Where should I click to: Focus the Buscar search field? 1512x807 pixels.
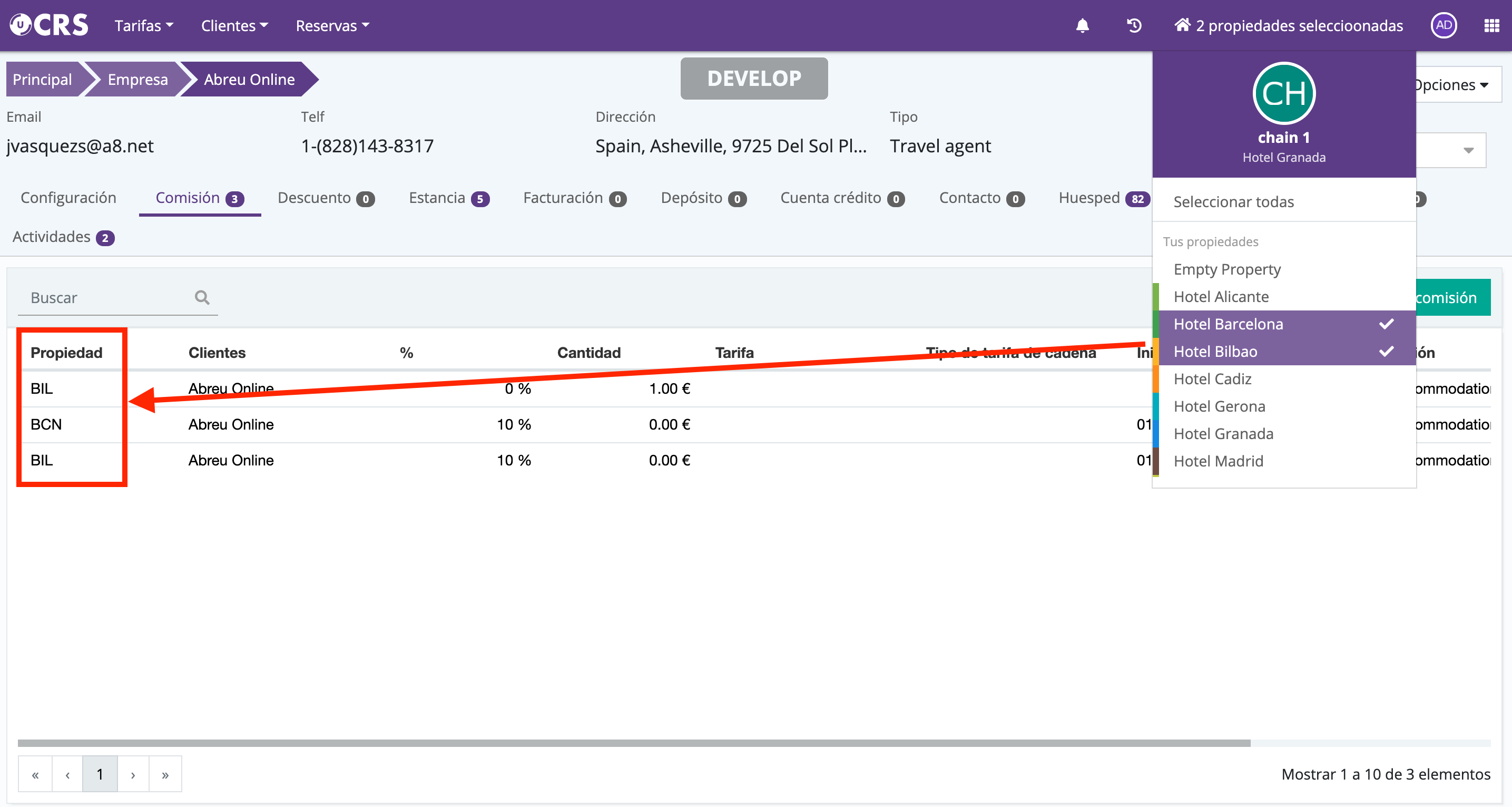pyautogui.click(x=109, y=298)
